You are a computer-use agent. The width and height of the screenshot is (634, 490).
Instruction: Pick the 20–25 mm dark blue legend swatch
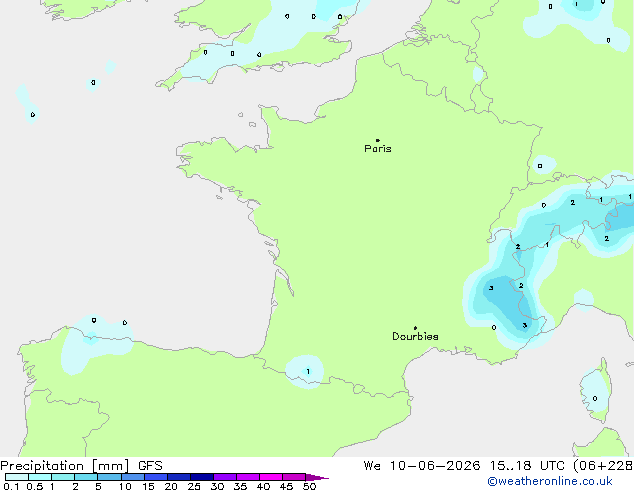coord(179,477)
